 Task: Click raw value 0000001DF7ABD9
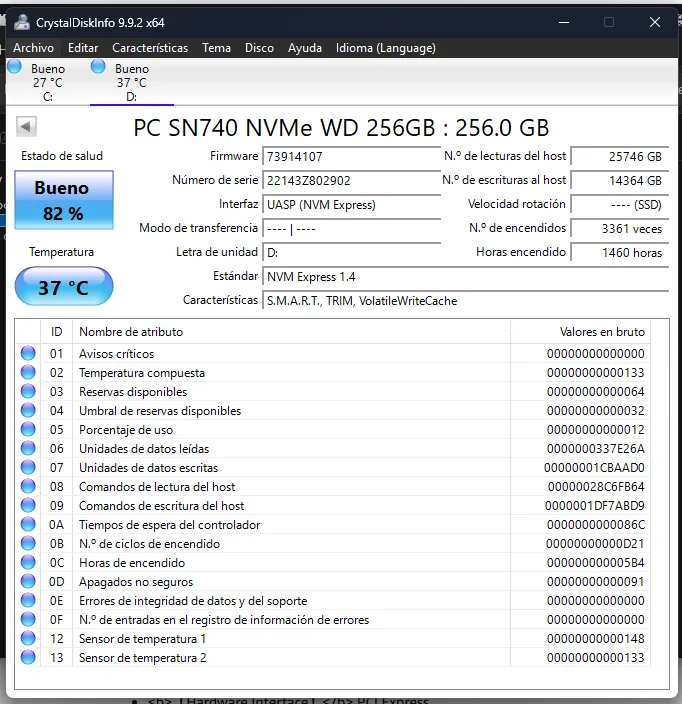594,506
